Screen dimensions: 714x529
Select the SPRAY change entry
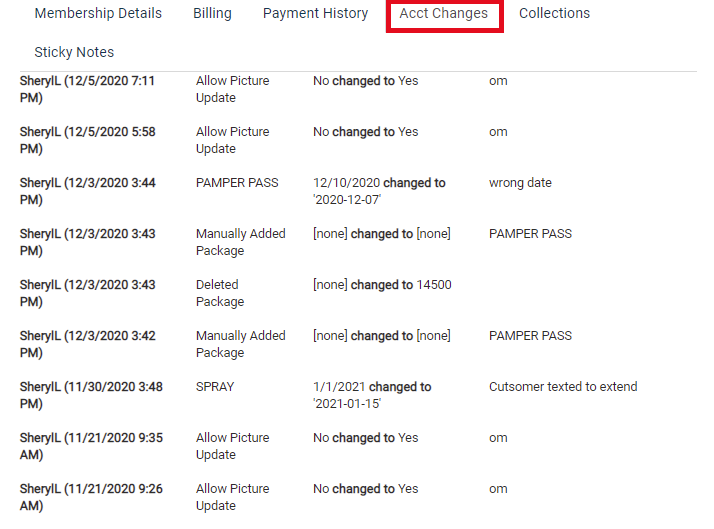357,395
